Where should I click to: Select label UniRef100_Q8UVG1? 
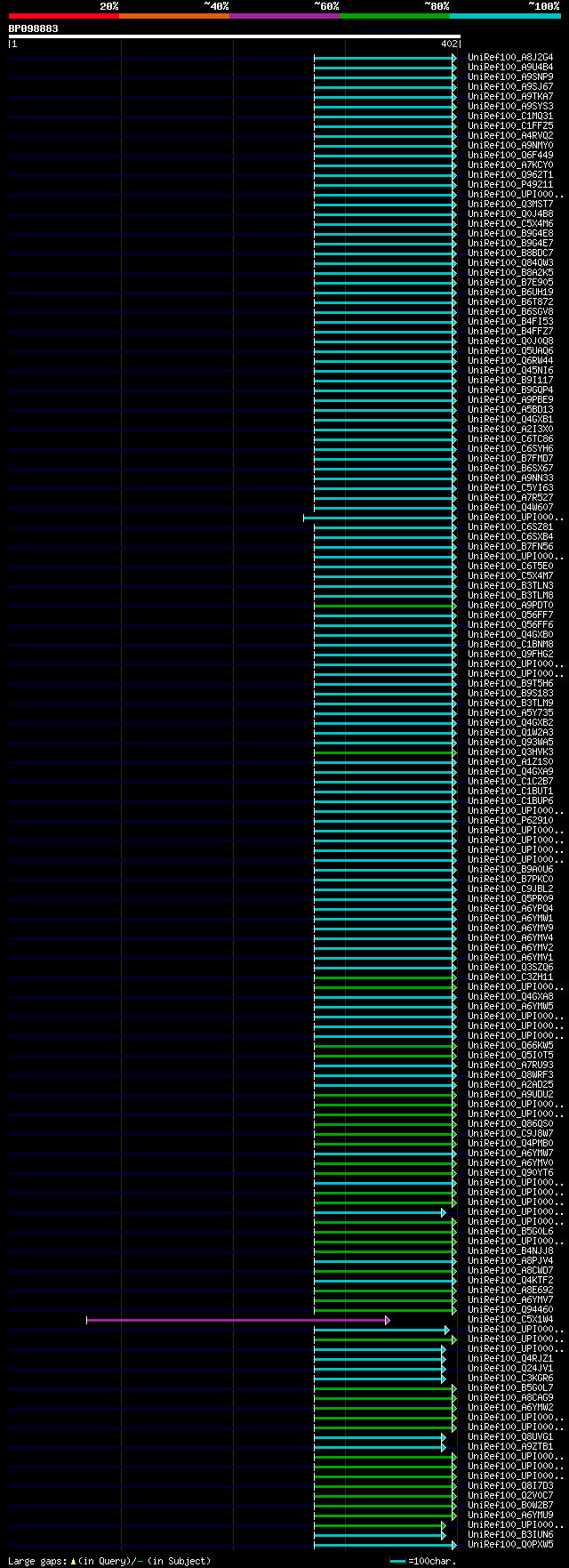[x=510, y=1437]
